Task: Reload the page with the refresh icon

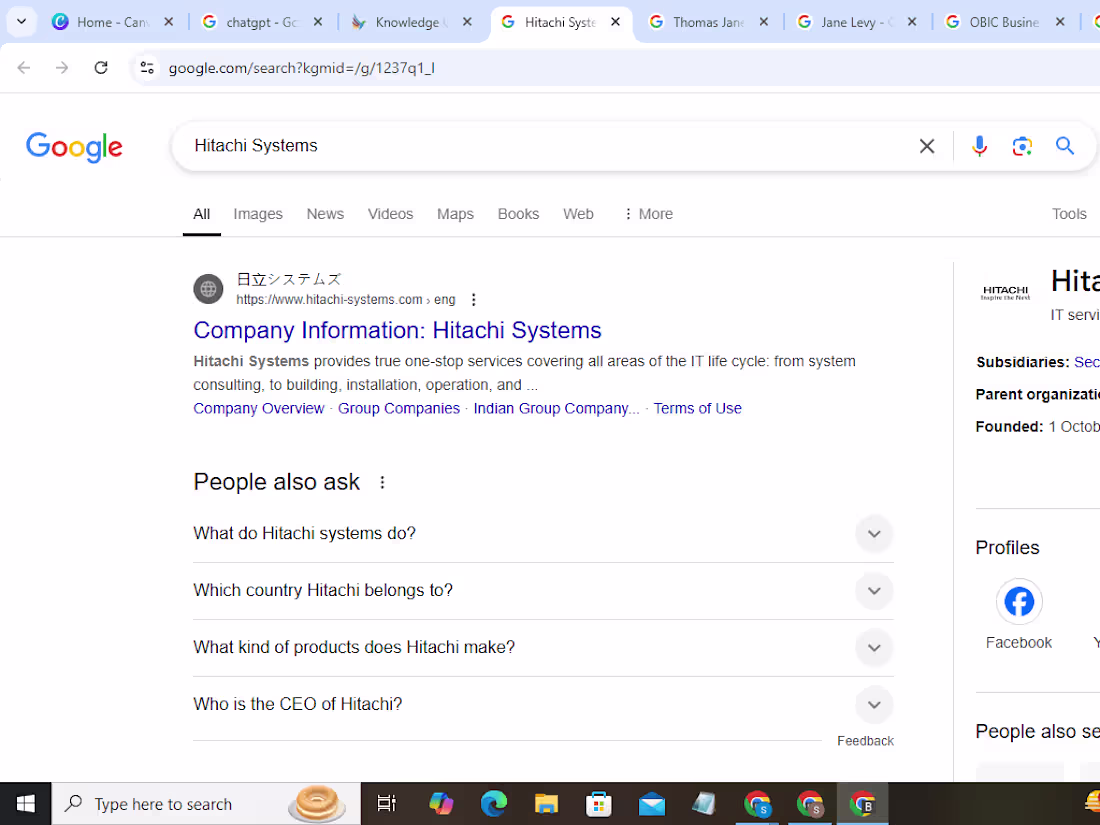Action: coord(100,68)
